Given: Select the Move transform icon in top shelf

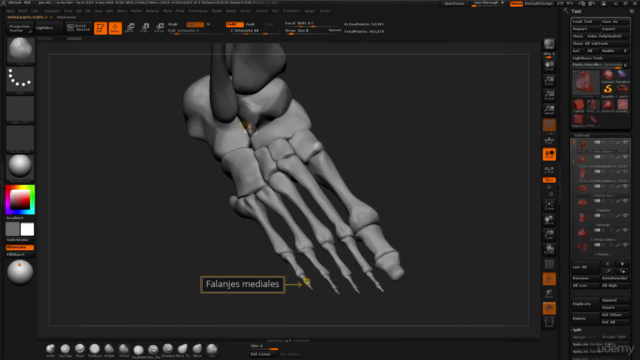Looking at the screenshot, I should (x=130, y=28).
